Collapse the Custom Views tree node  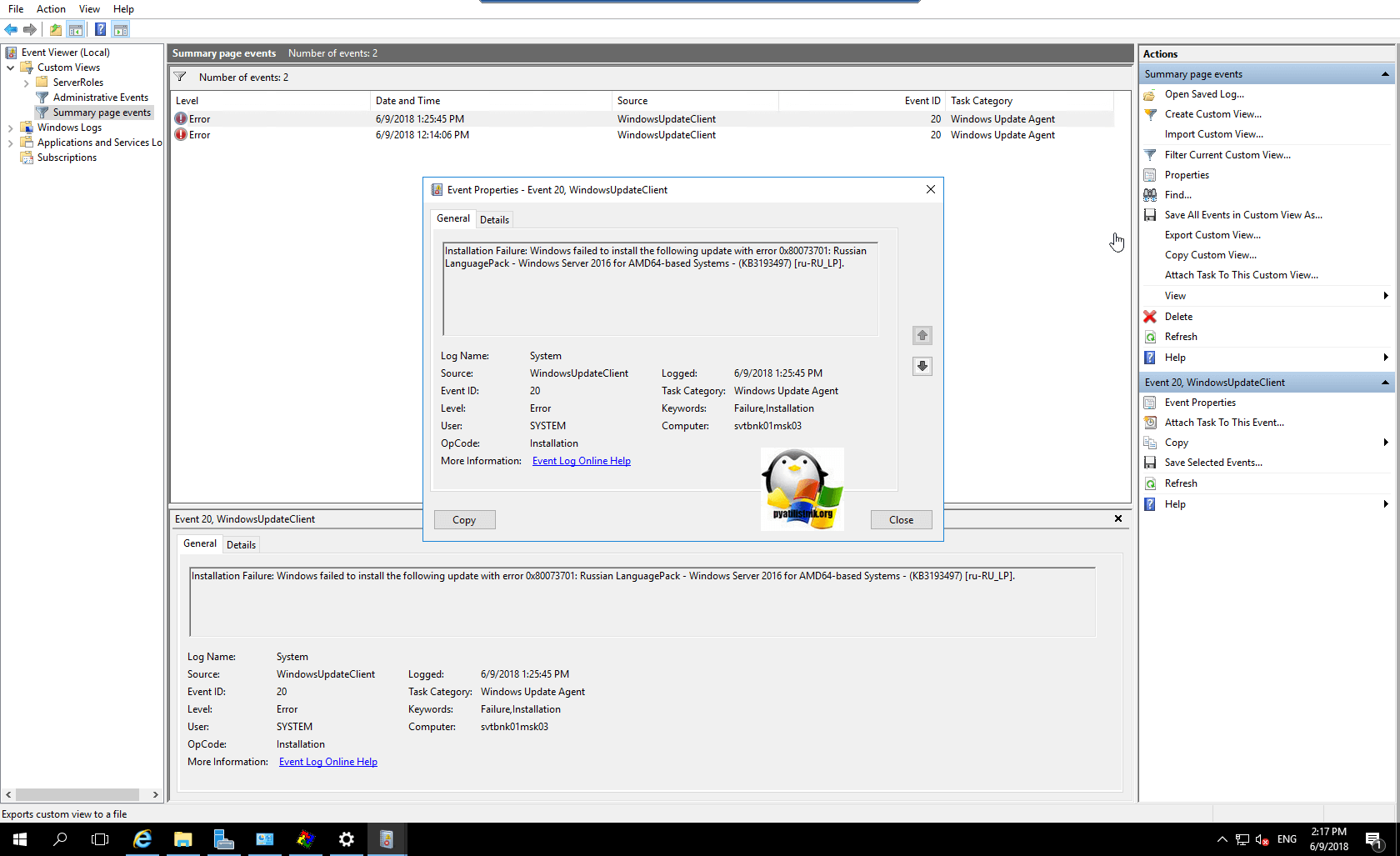pyautogui.click(x=10, y=68)
